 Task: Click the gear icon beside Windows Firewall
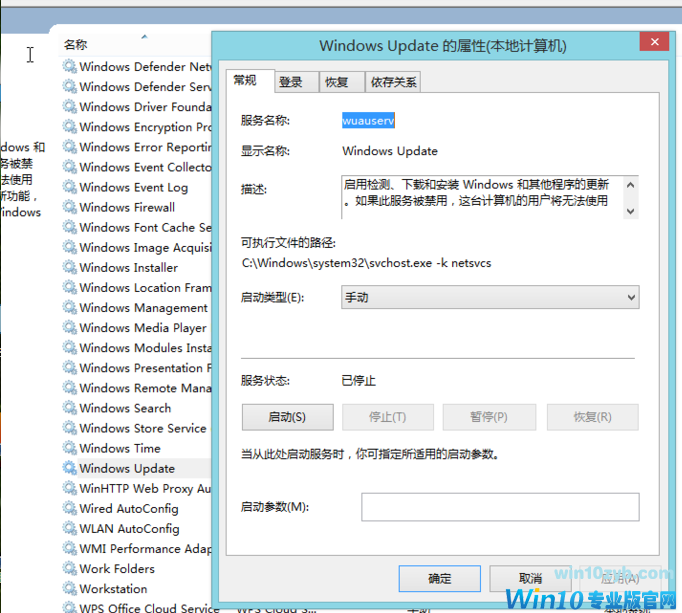click(69, 207)
